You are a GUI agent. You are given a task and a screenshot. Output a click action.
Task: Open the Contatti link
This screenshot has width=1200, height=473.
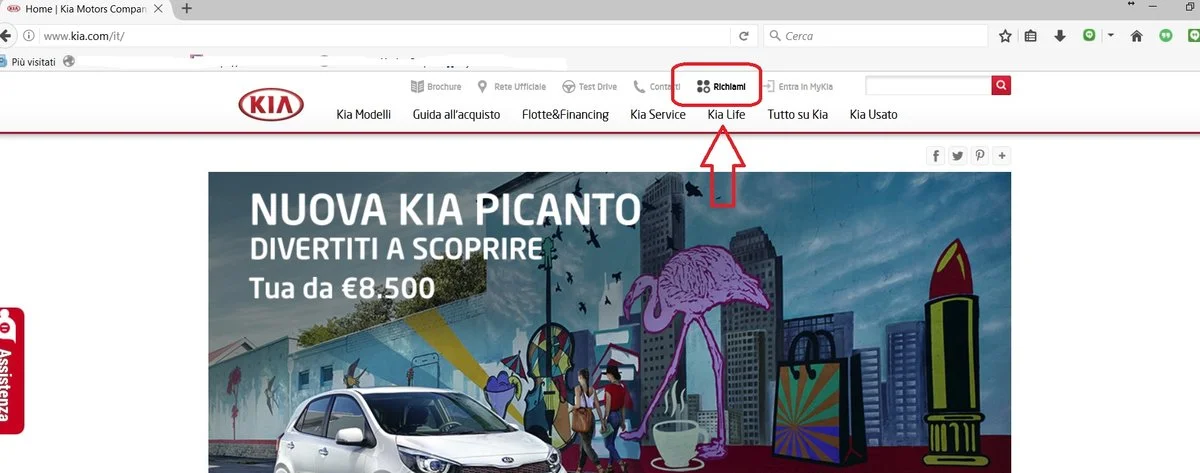click(656, 87)
